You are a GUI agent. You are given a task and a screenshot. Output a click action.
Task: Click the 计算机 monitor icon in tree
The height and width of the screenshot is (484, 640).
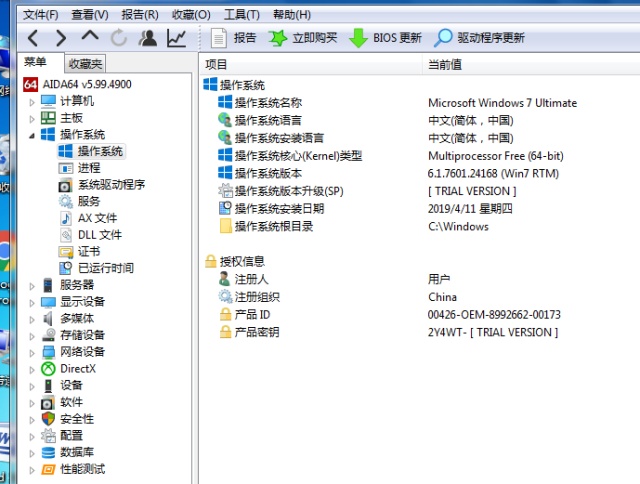[x=48, y=101]
